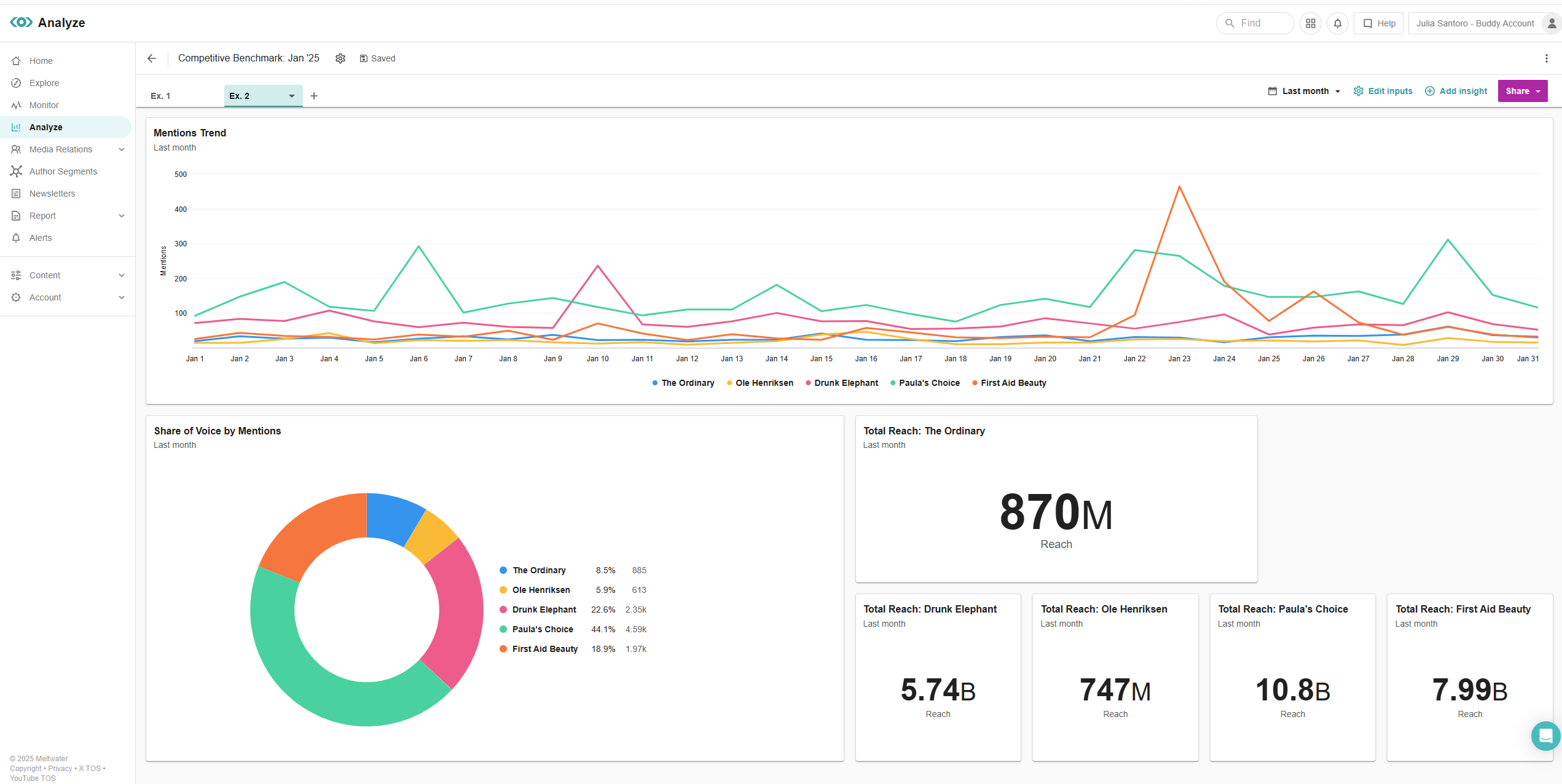Open dashboard settings gear next to title
The image size is (1562, 784).
(340, 58)
